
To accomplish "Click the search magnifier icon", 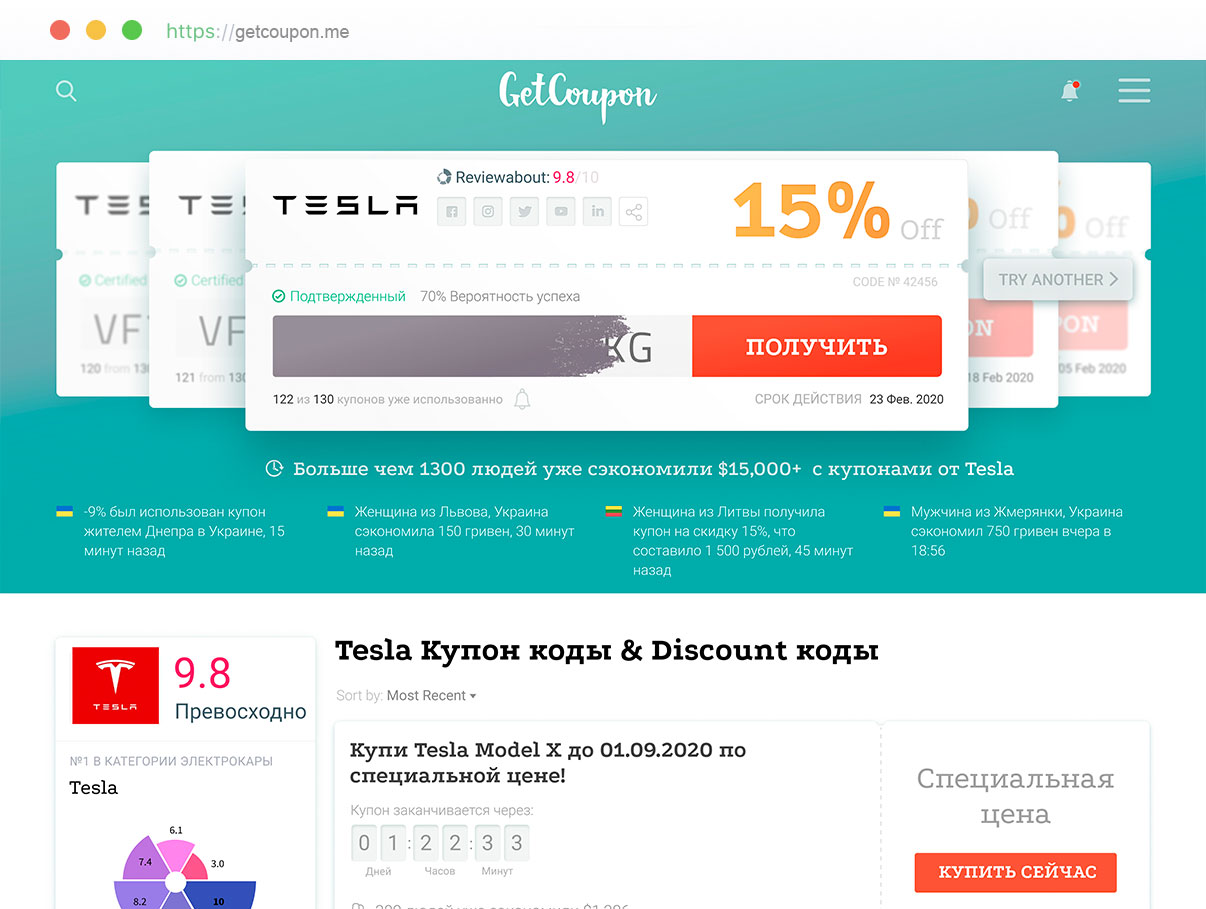I will pos(66,91).
